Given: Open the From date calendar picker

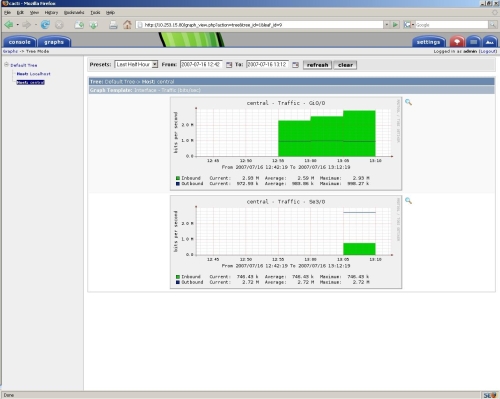Looking at the screenshot, I should pos(229,65).
